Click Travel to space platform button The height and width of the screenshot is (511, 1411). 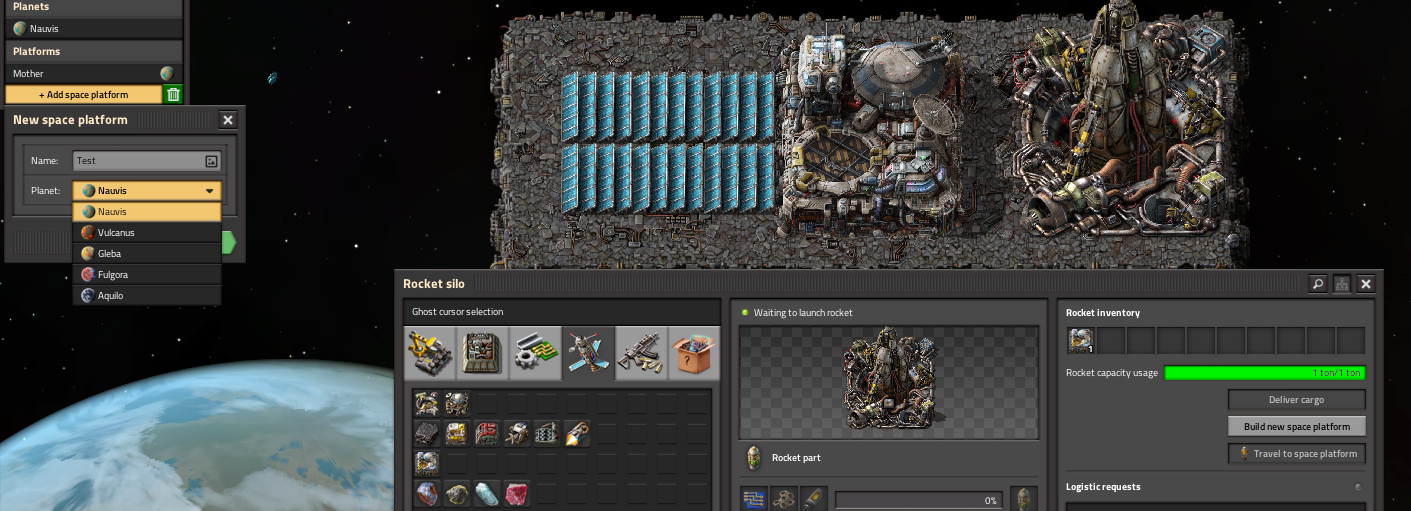[1297, 453]
